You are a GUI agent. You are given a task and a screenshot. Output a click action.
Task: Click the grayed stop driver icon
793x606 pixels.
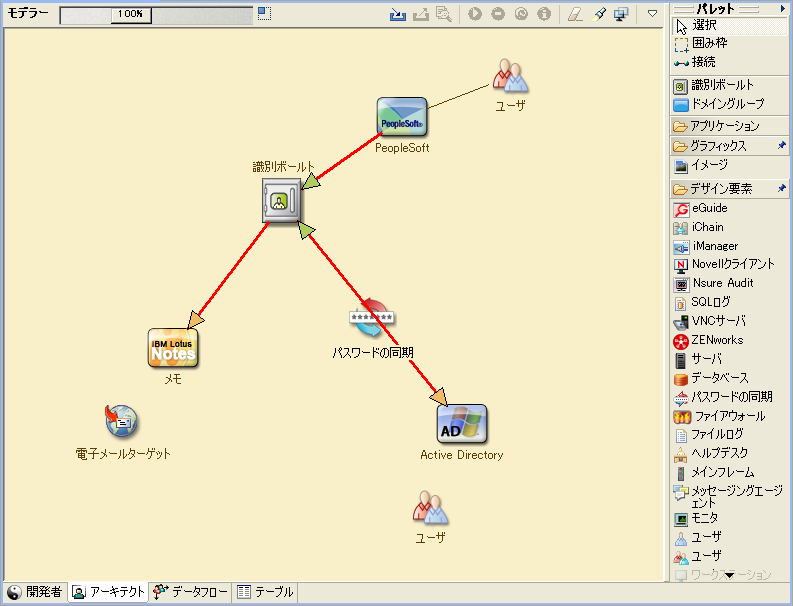498,14
